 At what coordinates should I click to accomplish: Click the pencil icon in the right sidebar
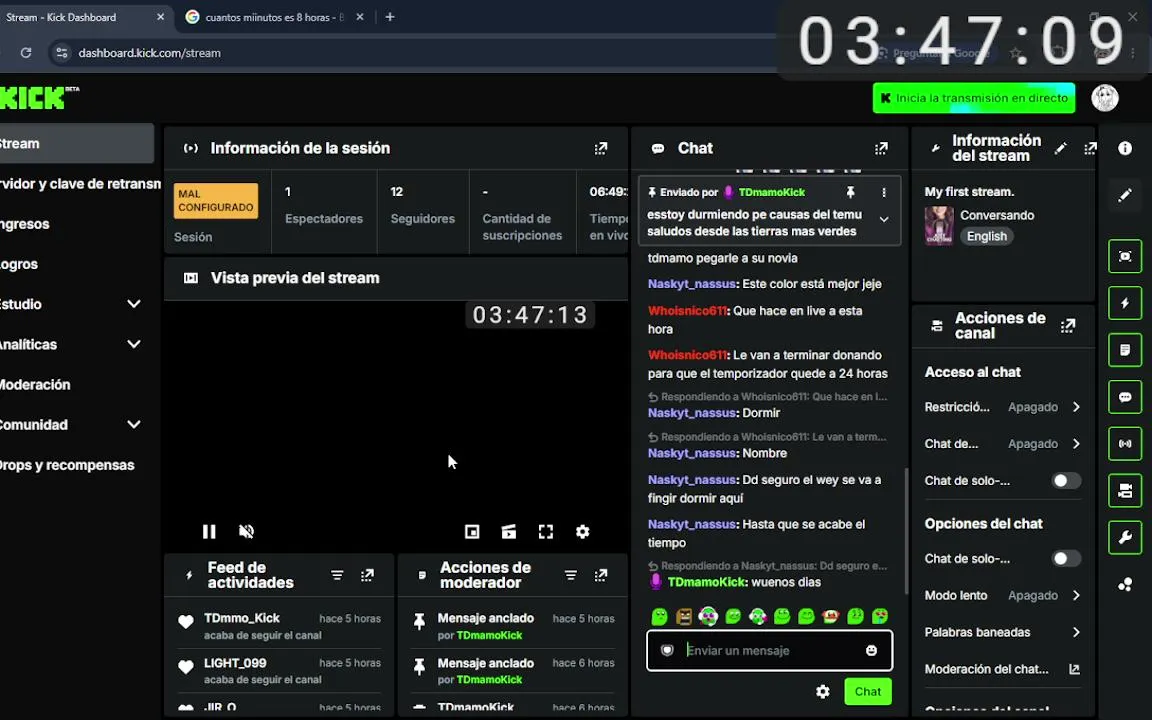pos(1125,195)
